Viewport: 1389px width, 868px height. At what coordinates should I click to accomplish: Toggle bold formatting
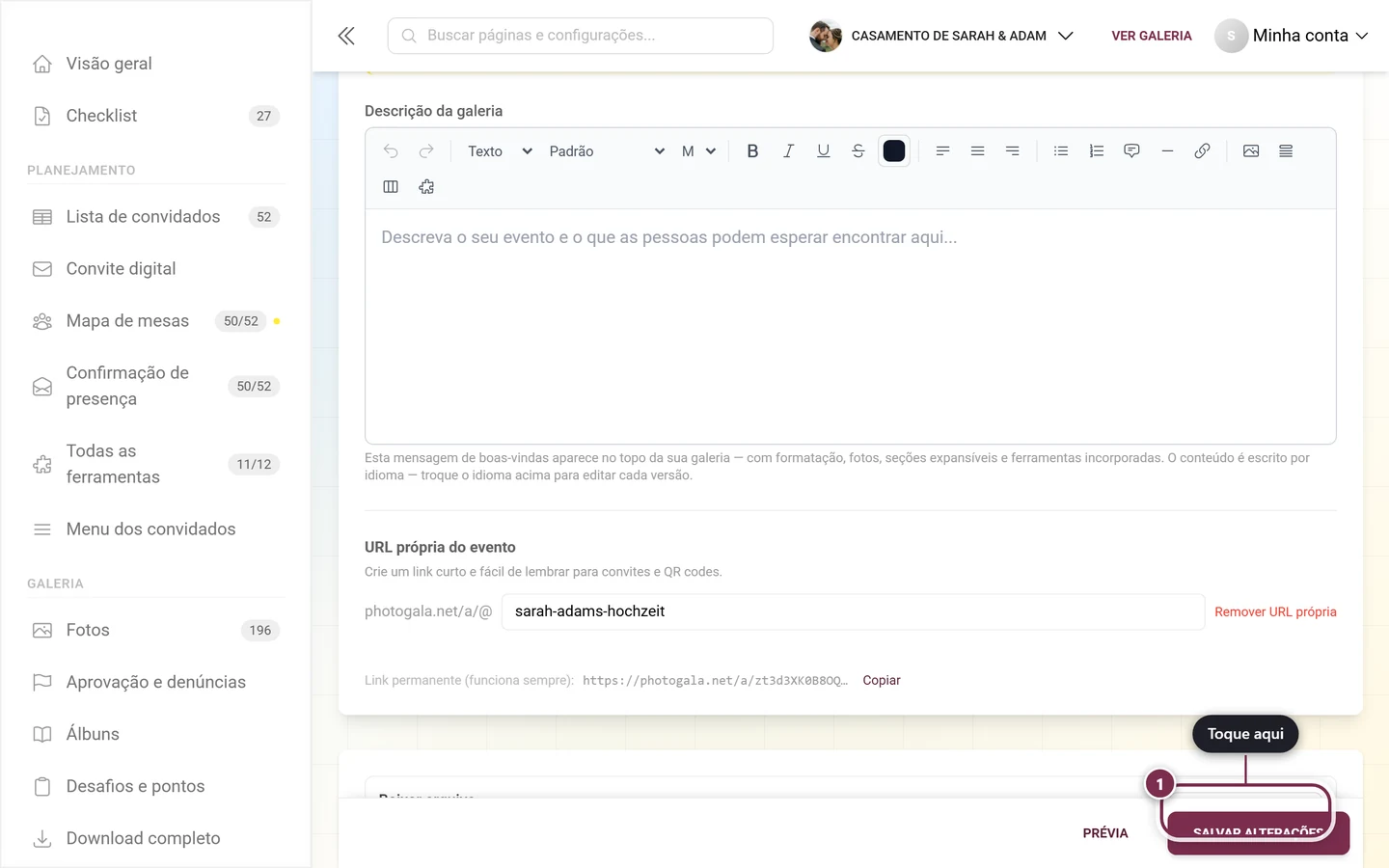point(753,151)
